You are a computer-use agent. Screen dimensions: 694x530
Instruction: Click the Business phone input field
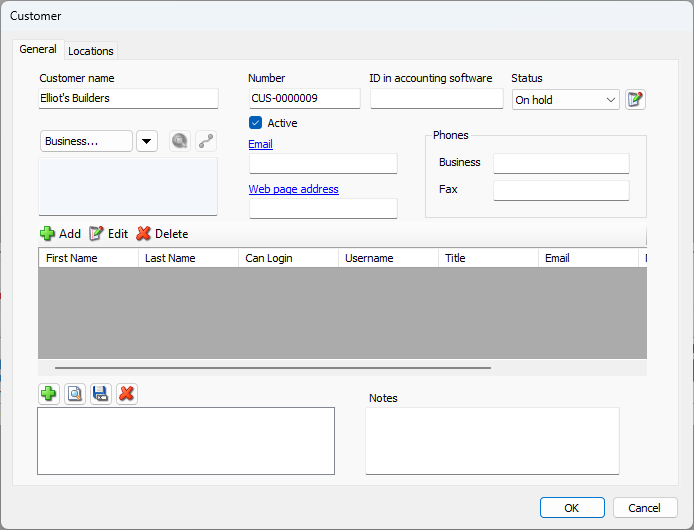click(561, 163)
